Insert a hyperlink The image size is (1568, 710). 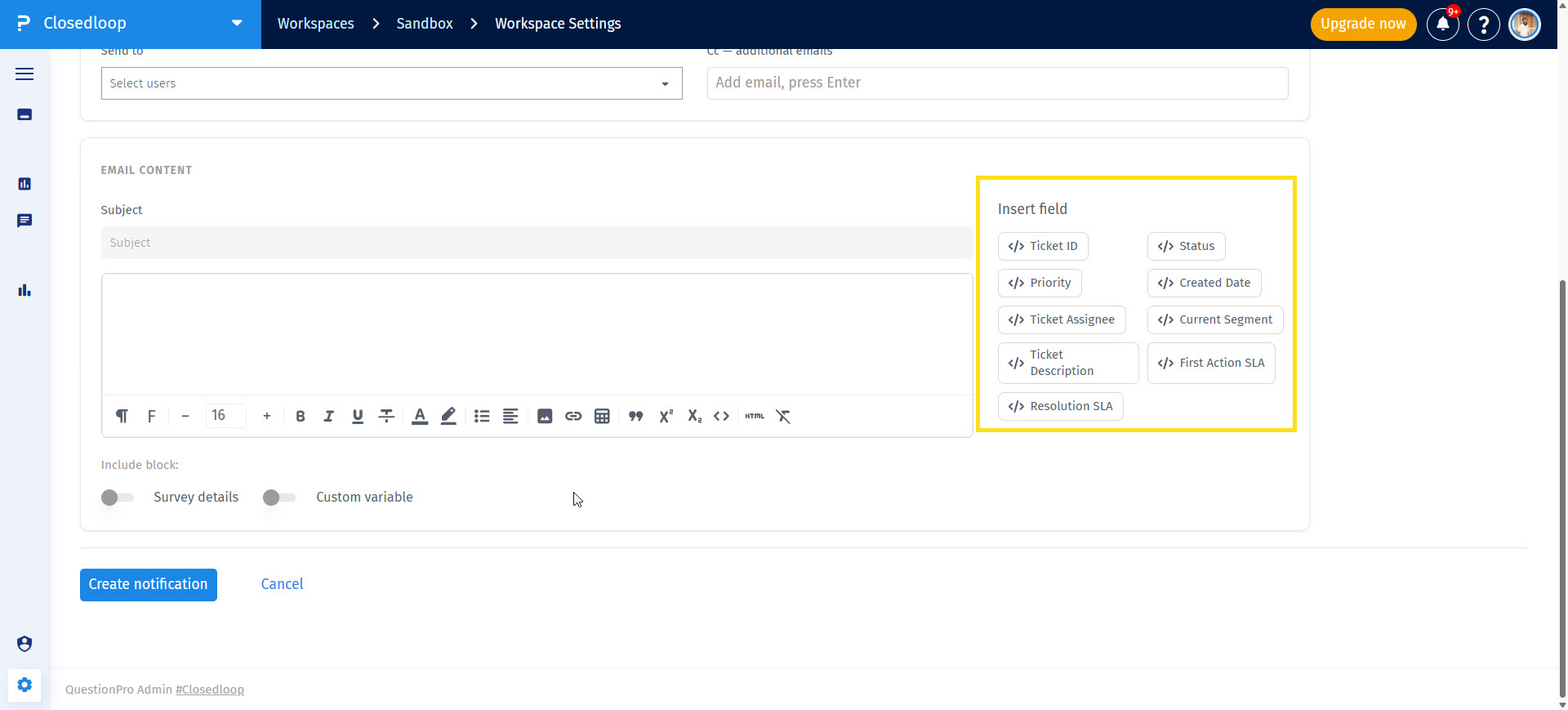click(573, 416)
